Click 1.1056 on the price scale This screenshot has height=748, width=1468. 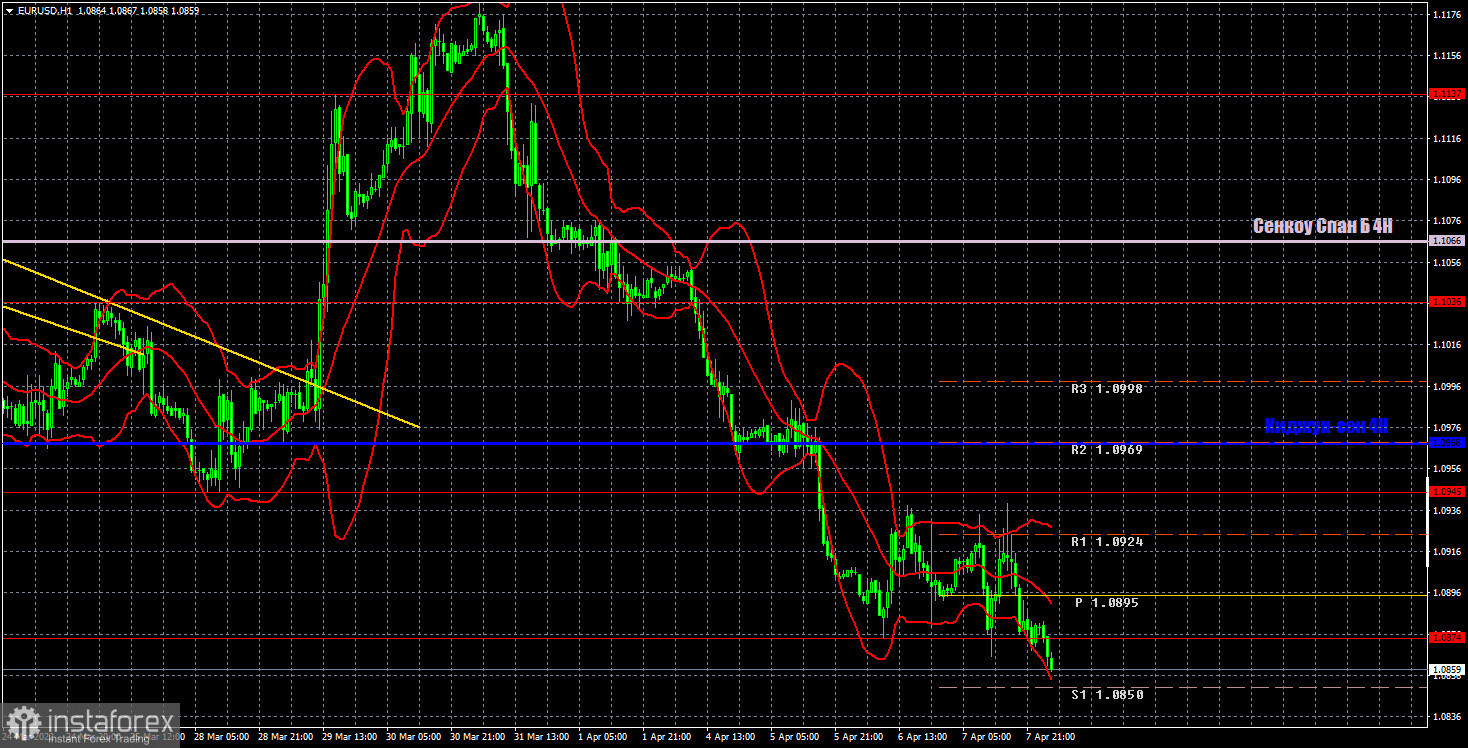click(x=1448, y=263)
